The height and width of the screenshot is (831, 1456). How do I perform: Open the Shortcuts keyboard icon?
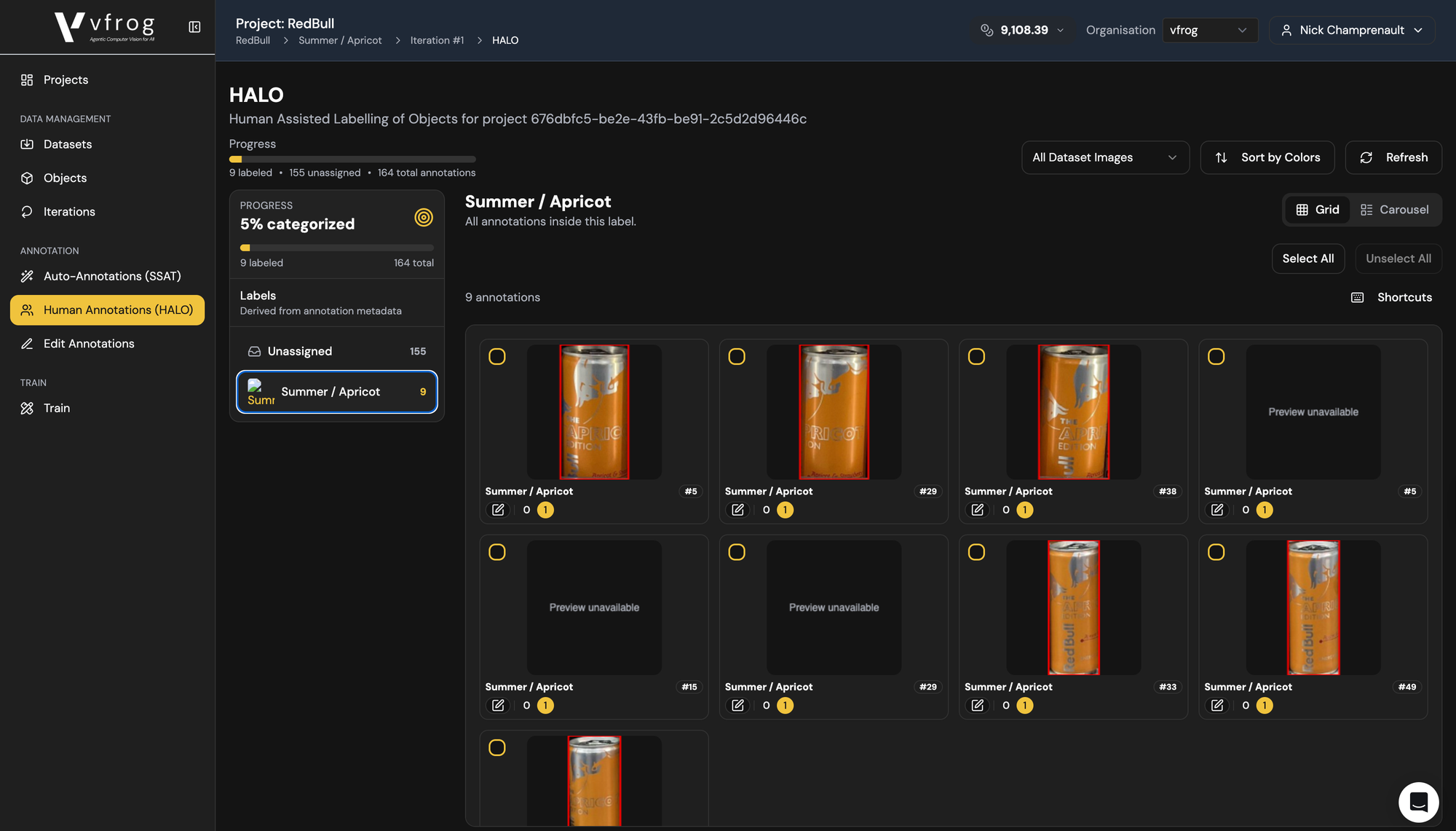coord(1357,297)
